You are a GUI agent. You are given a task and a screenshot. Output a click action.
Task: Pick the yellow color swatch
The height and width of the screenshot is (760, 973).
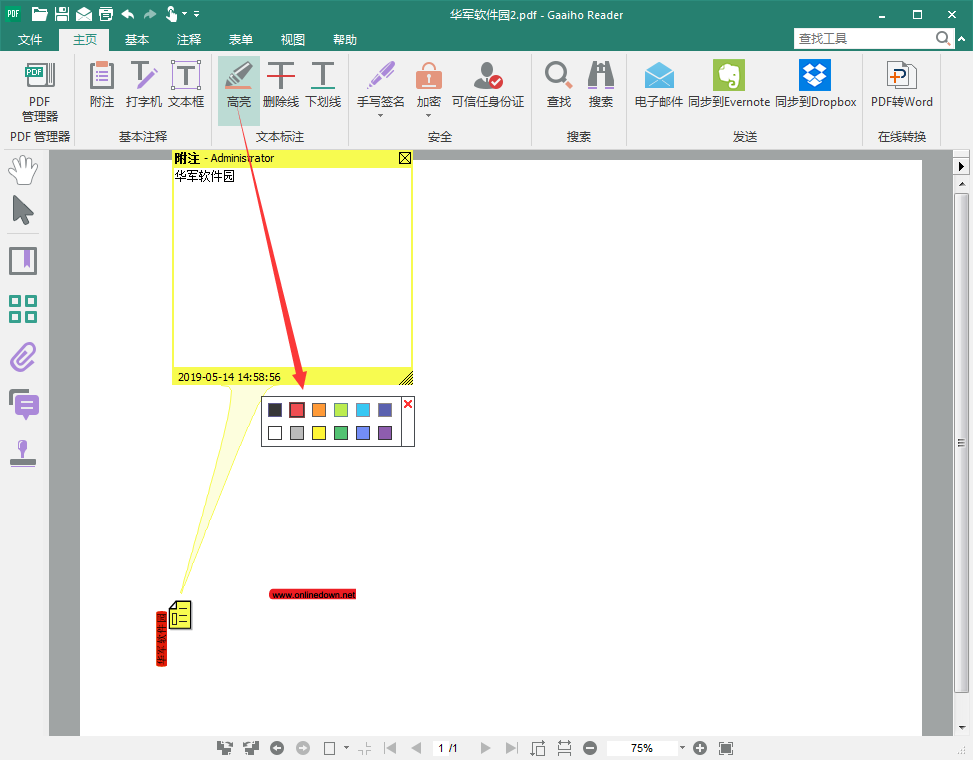click(x=318, y=433)
